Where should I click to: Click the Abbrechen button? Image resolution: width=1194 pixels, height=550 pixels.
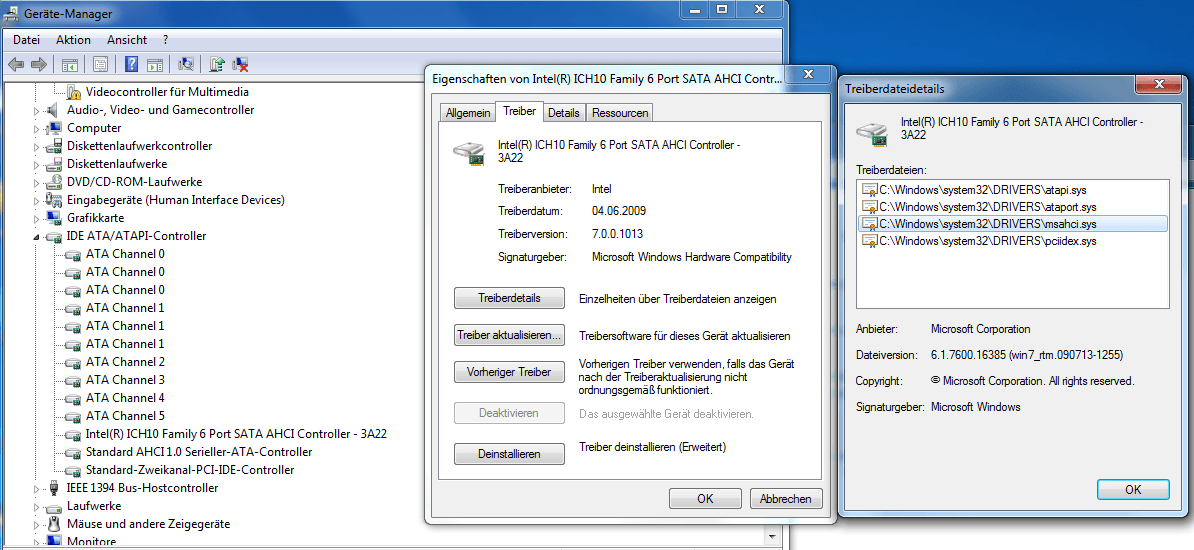point(786,499)
